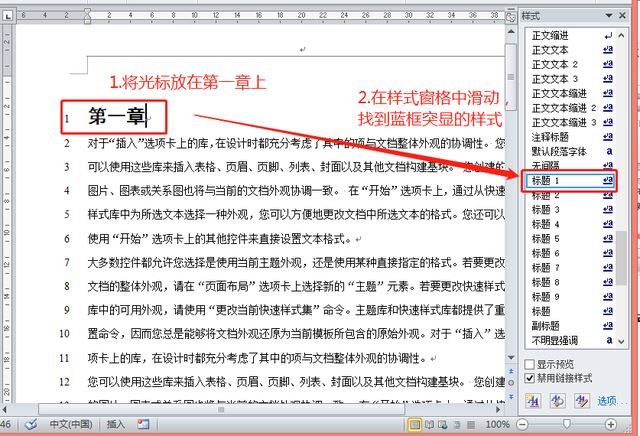
Task: Click the Select Browse Object circle button
Action: [x=511, y=383]
